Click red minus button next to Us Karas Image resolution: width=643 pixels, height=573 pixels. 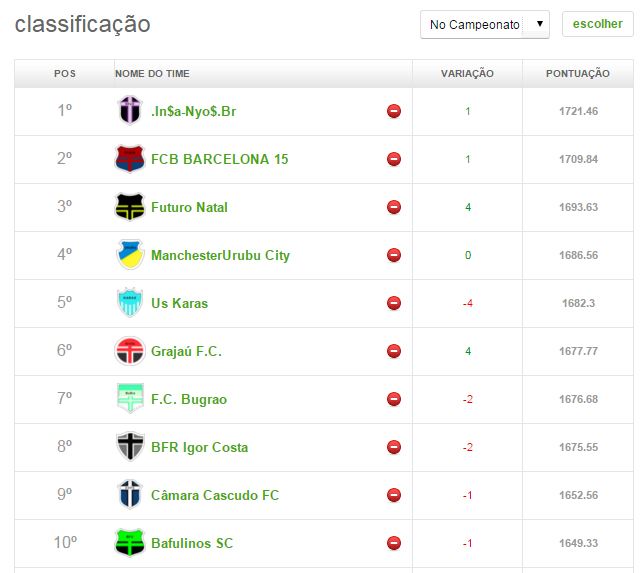[x=394, y=303]
